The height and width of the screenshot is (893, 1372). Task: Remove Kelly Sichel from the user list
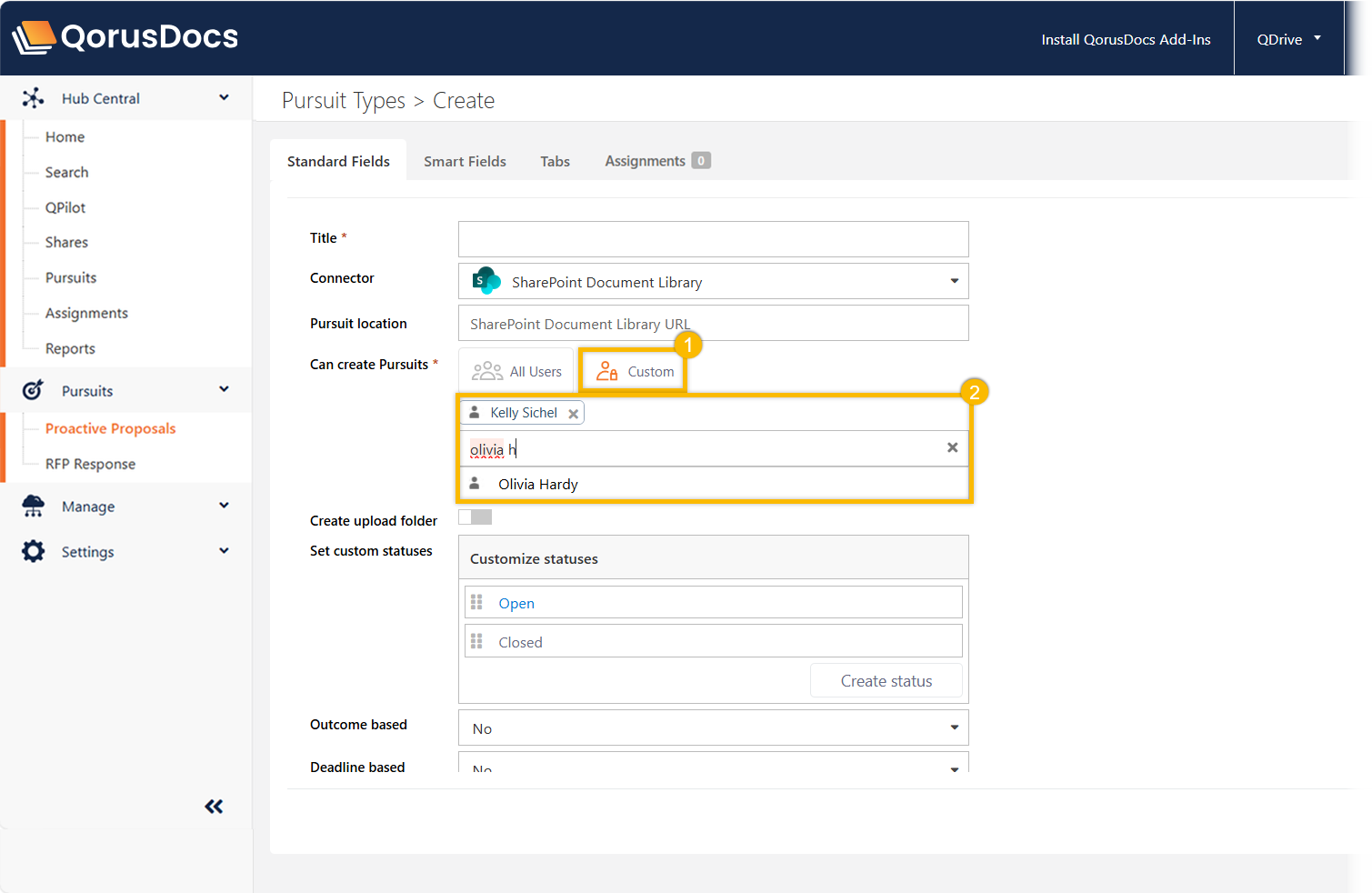(573, 414)
